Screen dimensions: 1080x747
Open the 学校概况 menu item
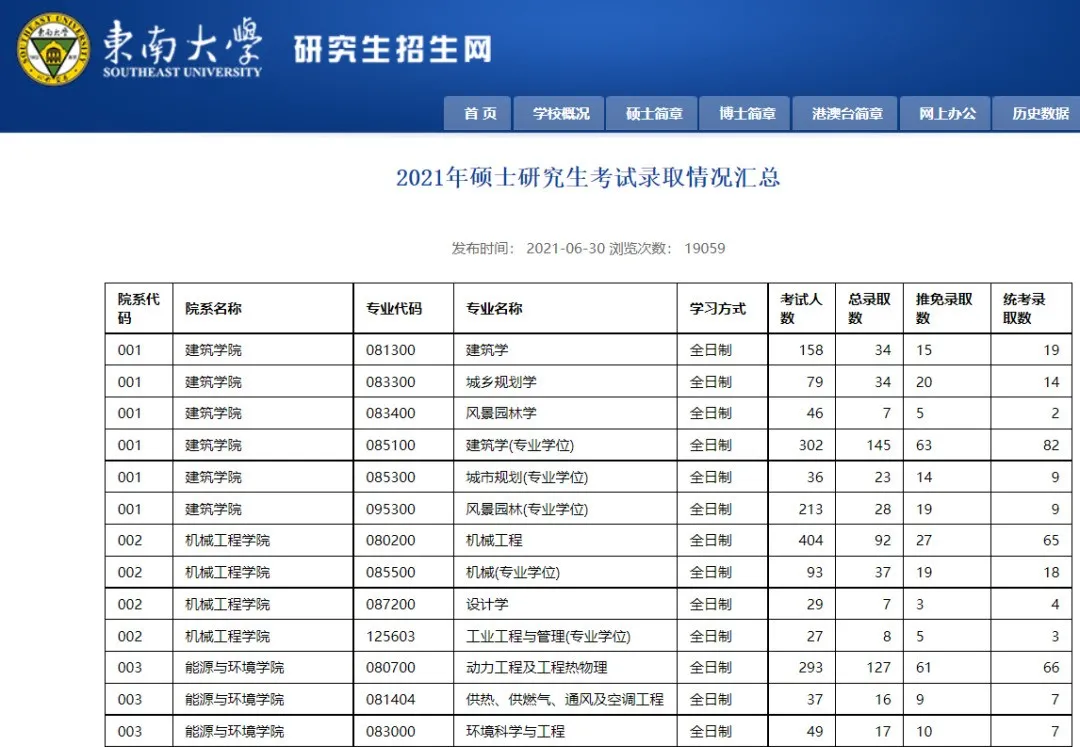[558, 113]
